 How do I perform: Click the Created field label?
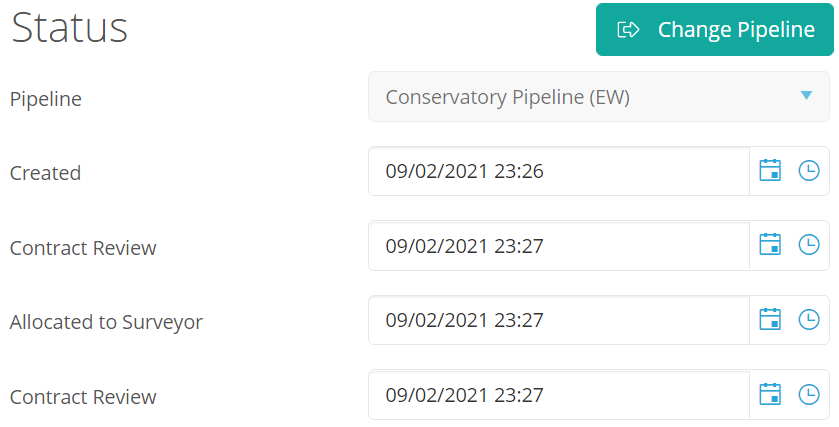[x=45, y=173]
